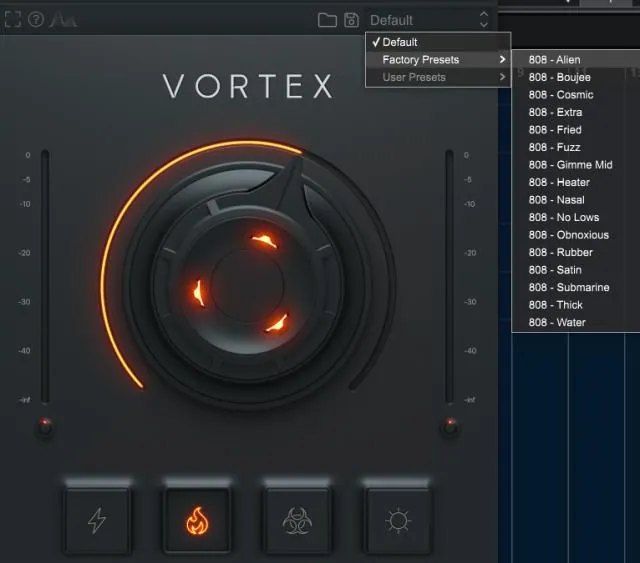The height and width of the screenshot is (563, 640).
Task: Click the VORTEX title text
Action: 248,87
